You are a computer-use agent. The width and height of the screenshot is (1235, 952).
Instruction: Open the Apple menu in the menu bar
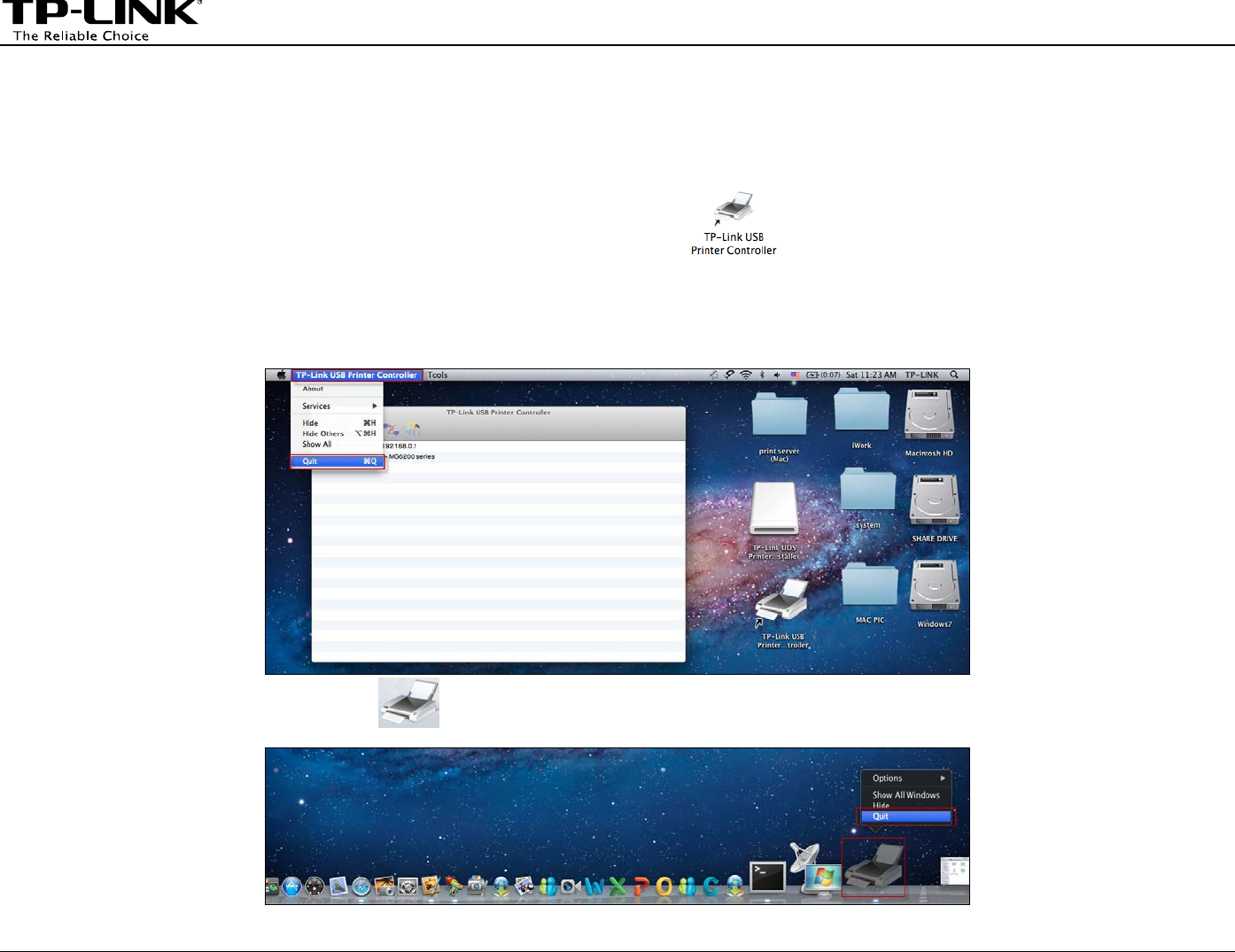(282, 375)
